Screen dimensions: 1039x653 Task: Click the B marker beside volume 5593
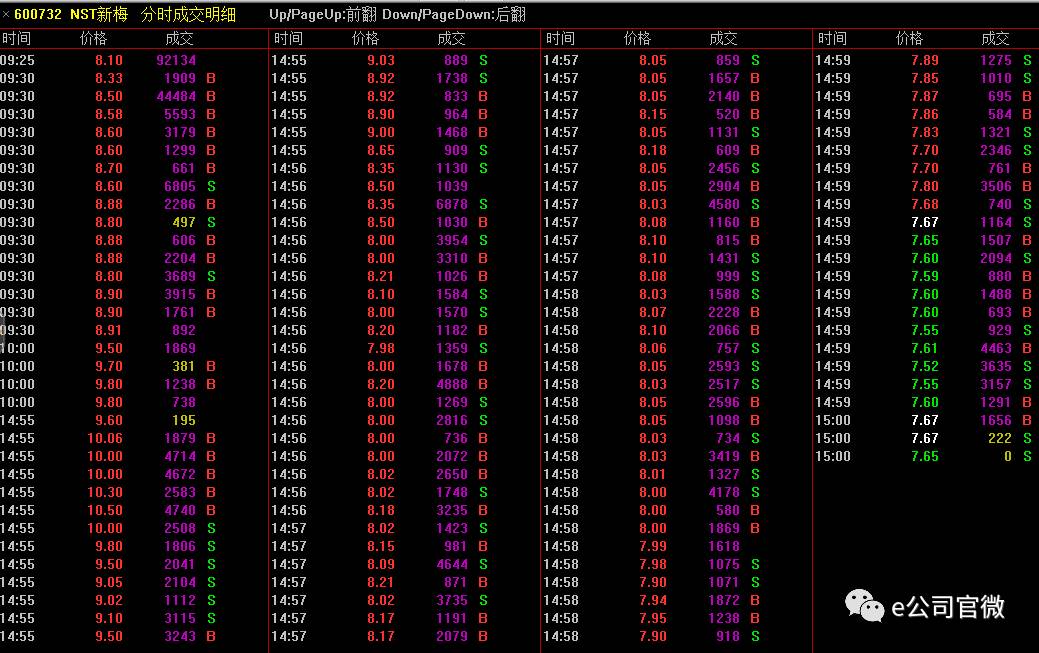(211, 114)
